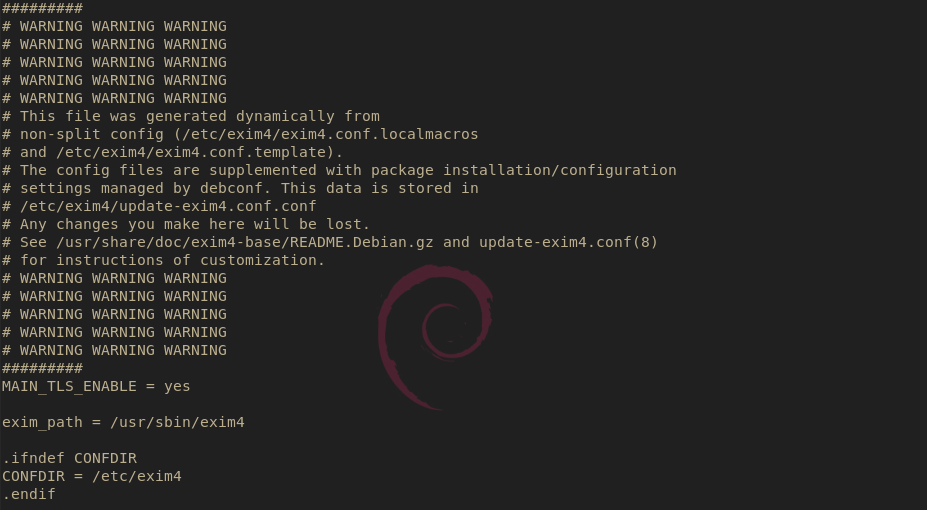This screenshot has height=510, width=927.
Task: Click the hash row above MAIN_TLS_ENABLE
Action: coord(42,368)
